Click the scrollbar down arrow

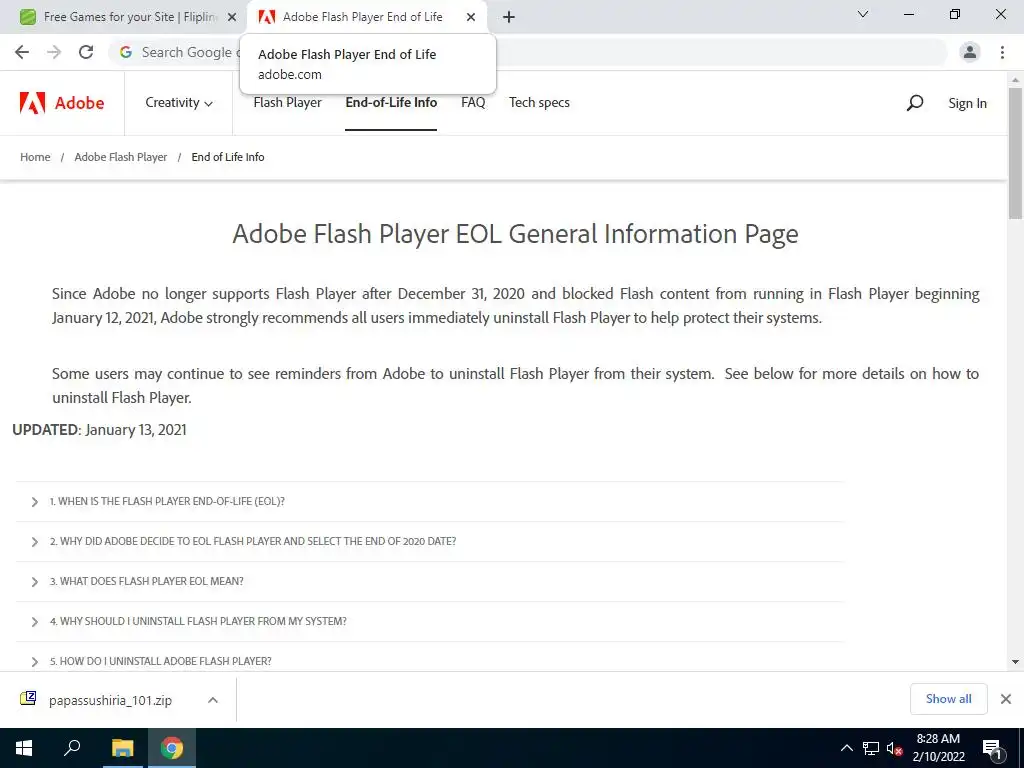coord(1015,662)
